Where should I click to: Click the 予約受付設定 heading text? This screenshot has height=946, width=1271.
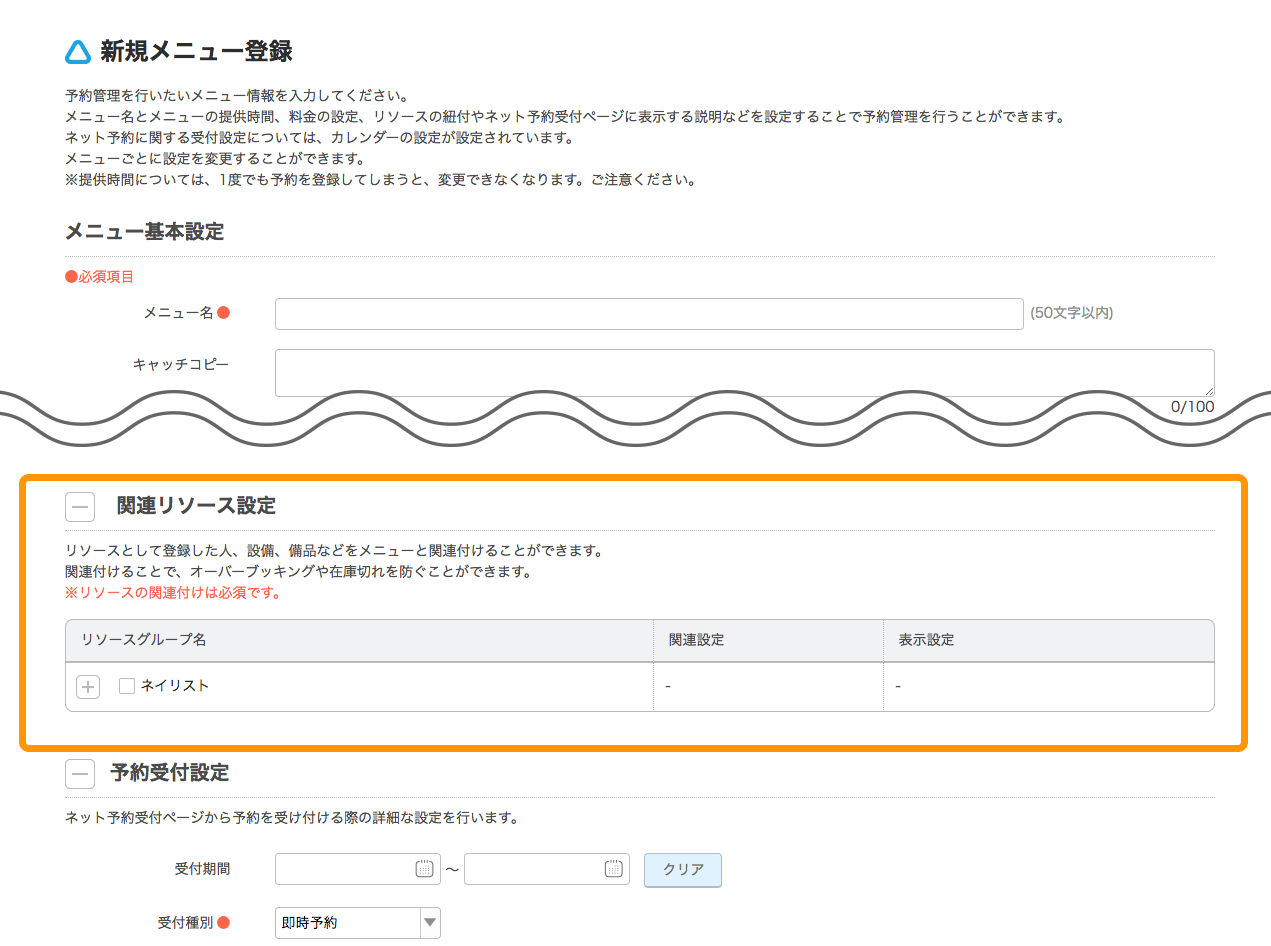170,773
